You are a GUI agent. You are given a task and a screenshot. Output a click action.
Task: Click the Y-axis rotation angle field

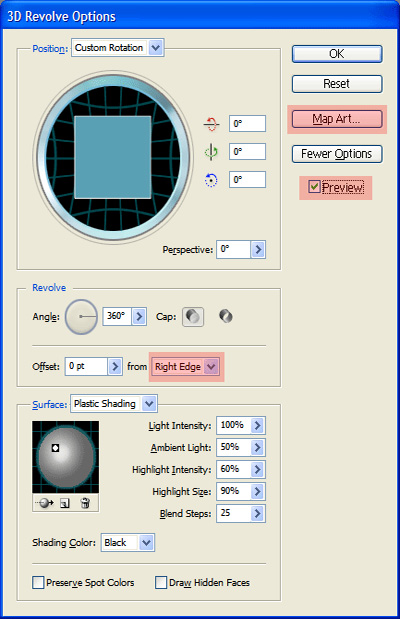pyautogui.click(x=247, y=152)
